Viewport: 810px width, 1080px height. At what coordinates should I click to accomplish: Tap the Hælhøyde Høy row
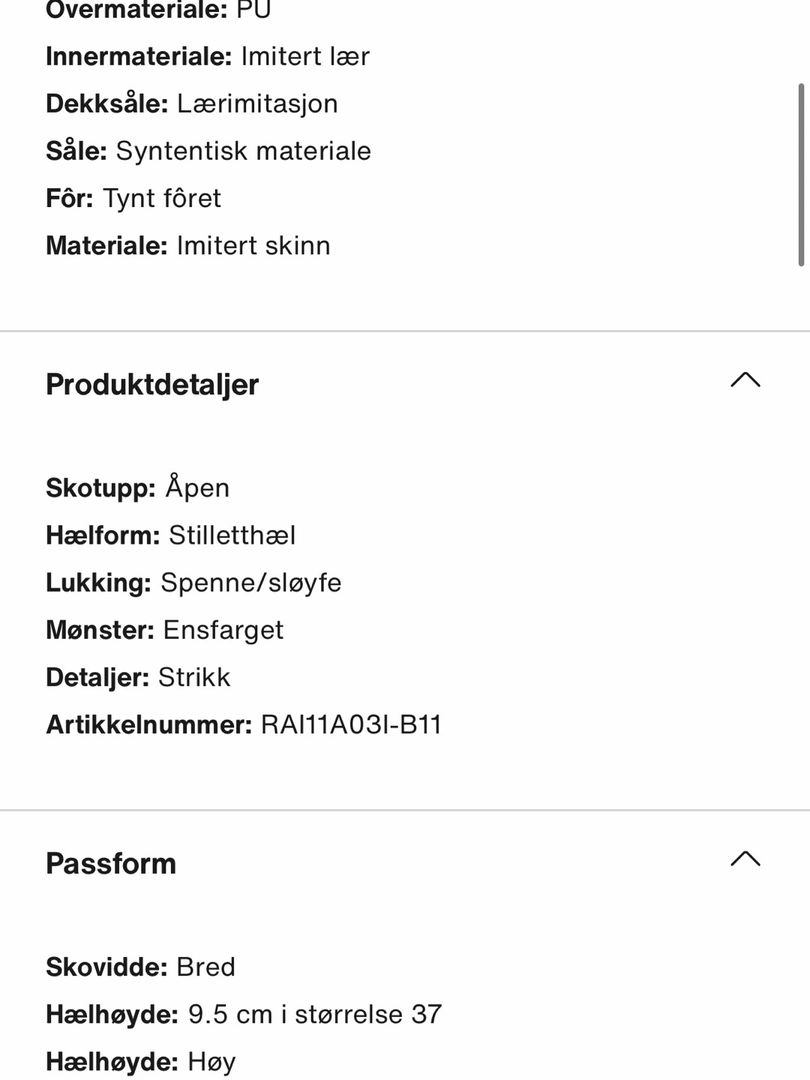[141, 1062]
